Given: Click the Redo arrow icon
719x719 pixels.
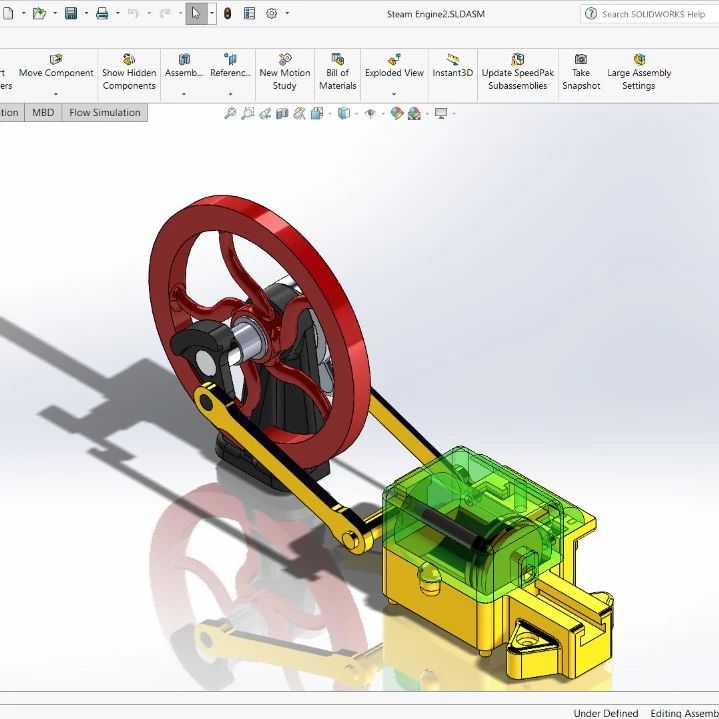Looking at the screenshot, I should [x=165, y=13].
